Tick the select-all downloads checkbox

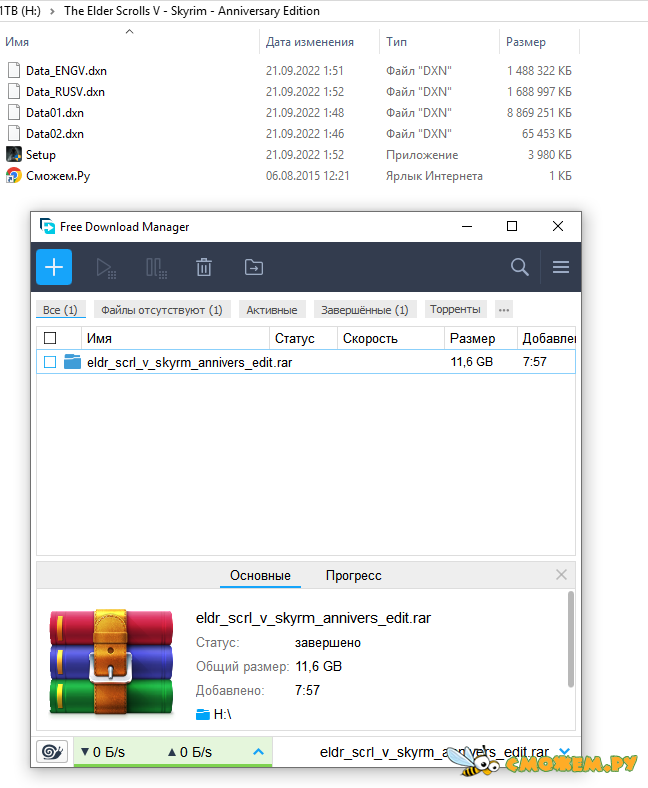50,338
